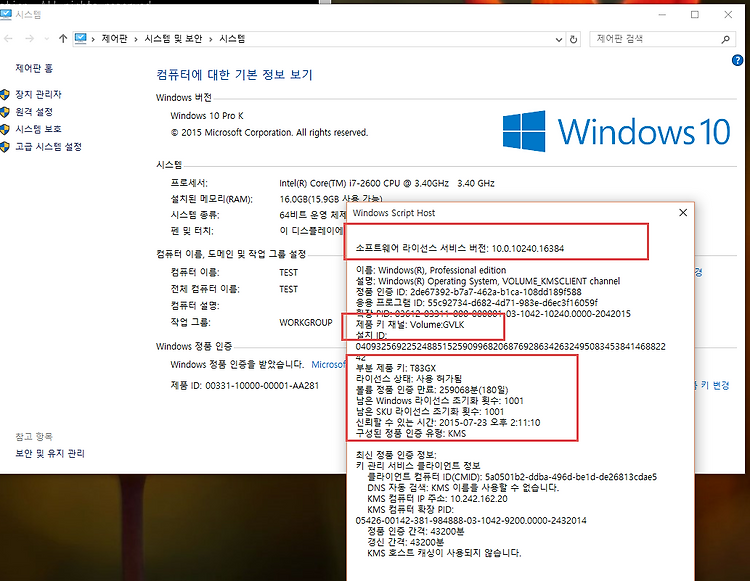This screenshot has height=581, width=750.
Task: Expand address bar history dropdown
Action: (x=559, y=39)
